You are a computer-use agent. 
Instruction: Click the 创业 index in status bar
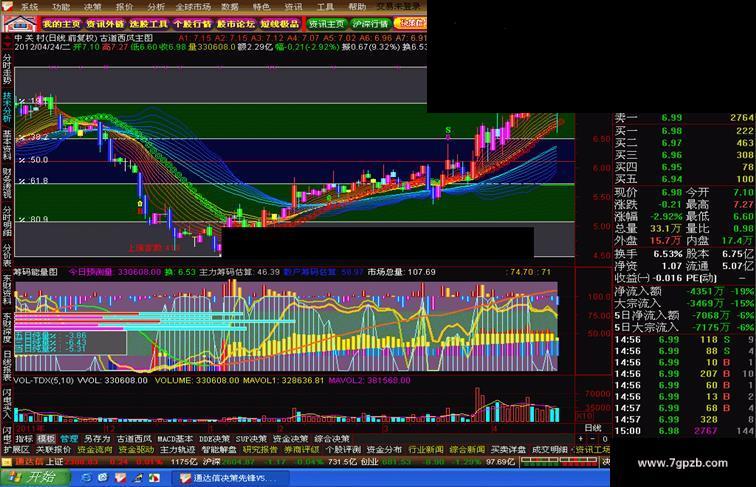(370, 461)
